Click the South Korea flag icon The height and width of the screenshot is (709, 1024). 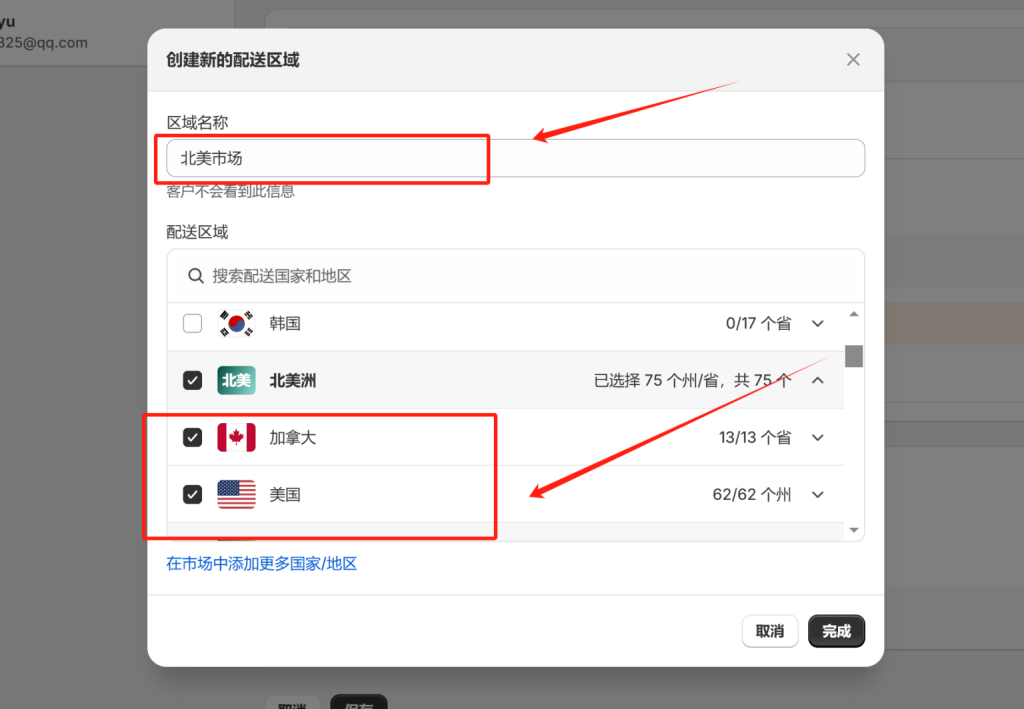tap(236, 323)
